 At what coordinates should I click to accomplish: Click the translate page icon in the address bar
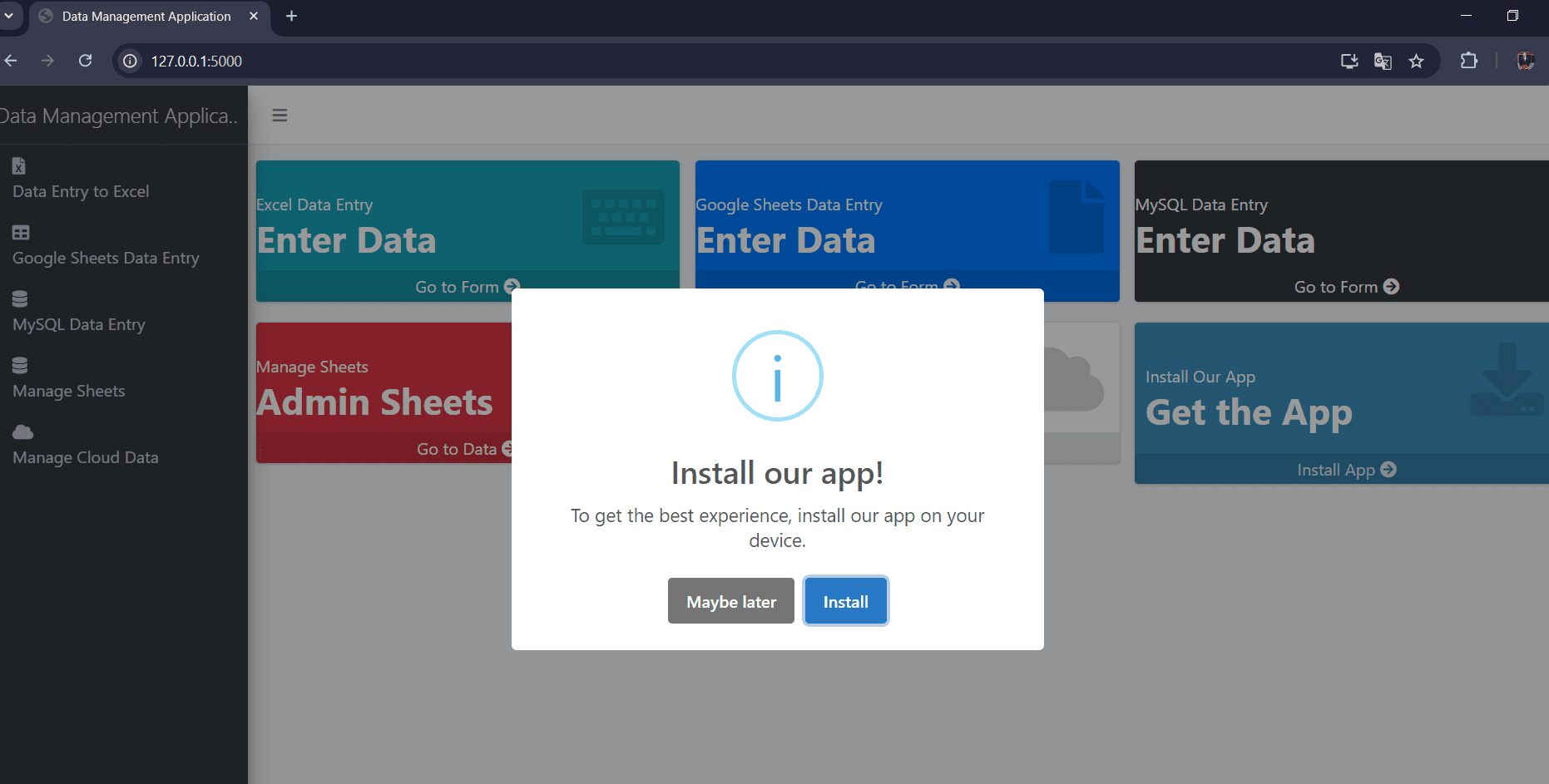[1383, 61]
